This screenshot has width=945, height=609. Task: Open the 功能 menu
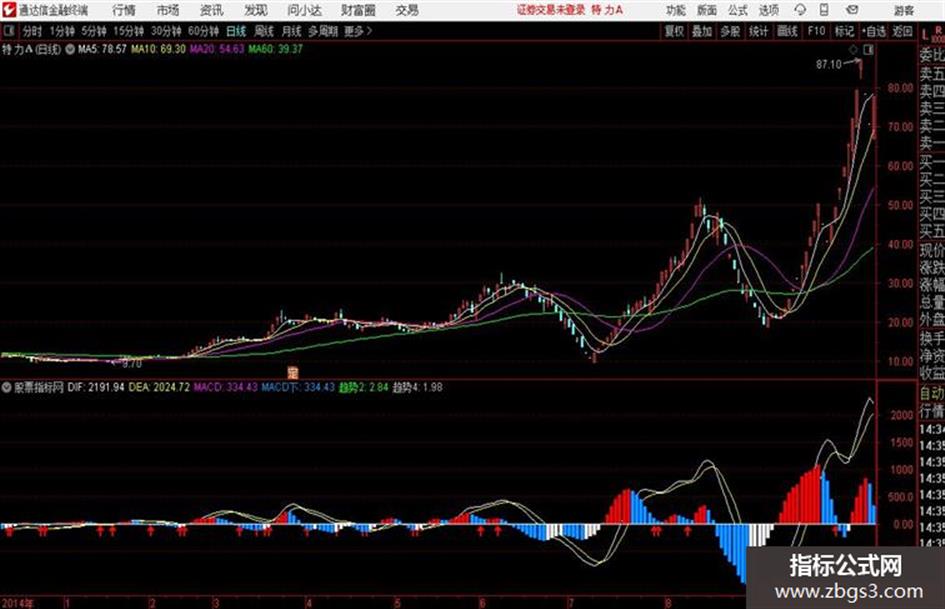coord(675,10)
